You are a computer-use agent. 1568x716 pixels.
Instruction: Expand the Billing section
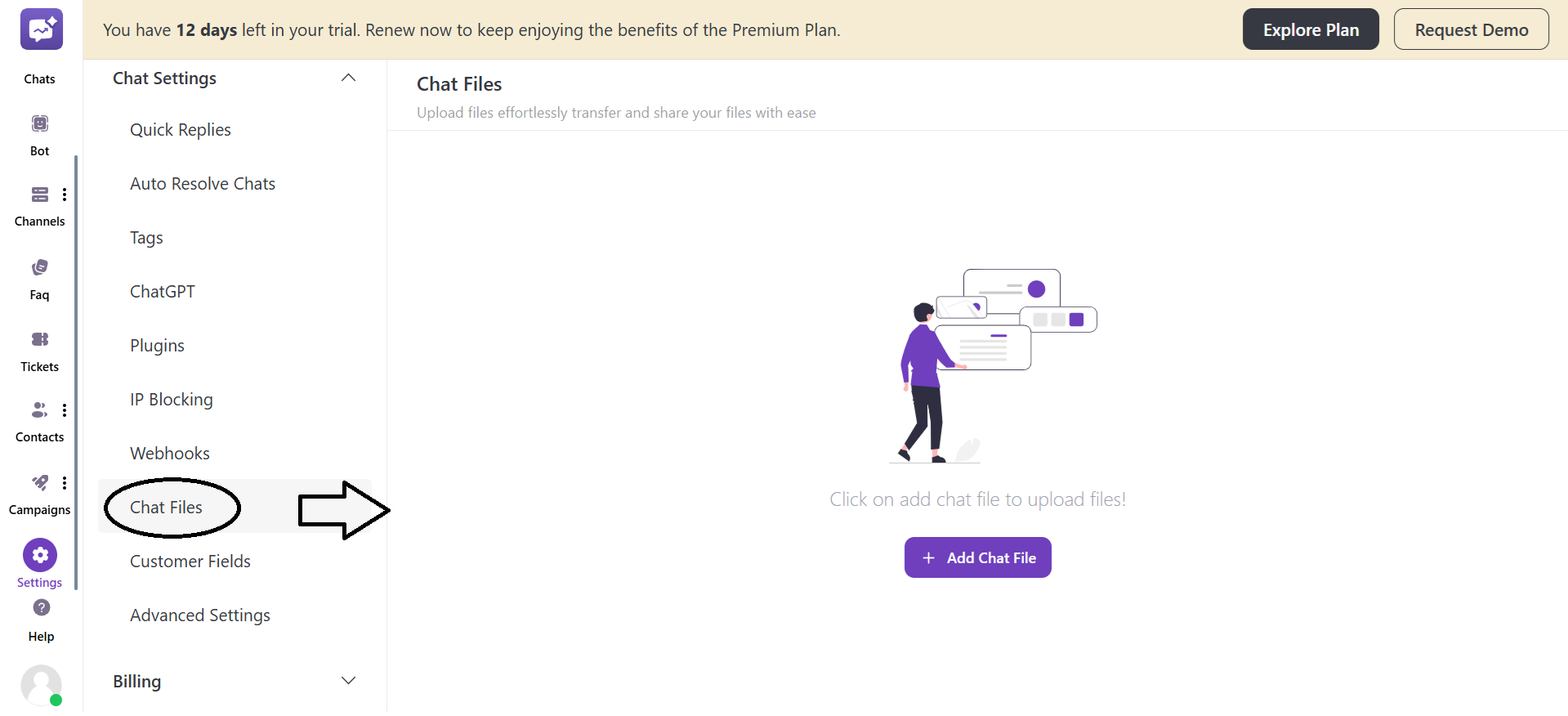pyautogui.click(x=348, y=680)
